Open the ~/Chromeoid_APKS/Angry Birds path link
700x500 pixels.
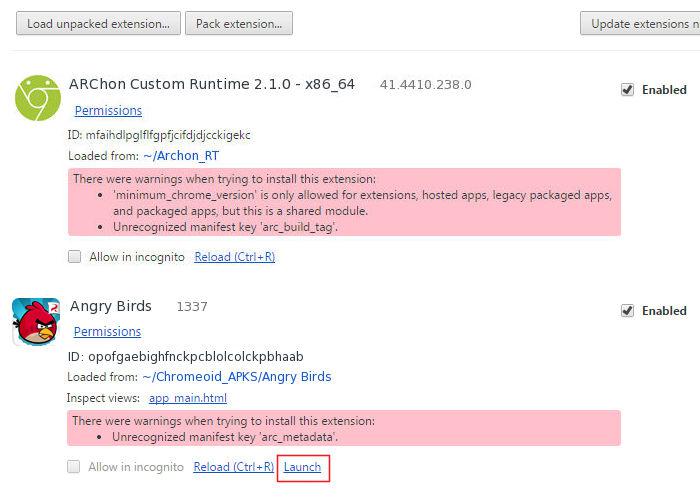coord(237,377)
